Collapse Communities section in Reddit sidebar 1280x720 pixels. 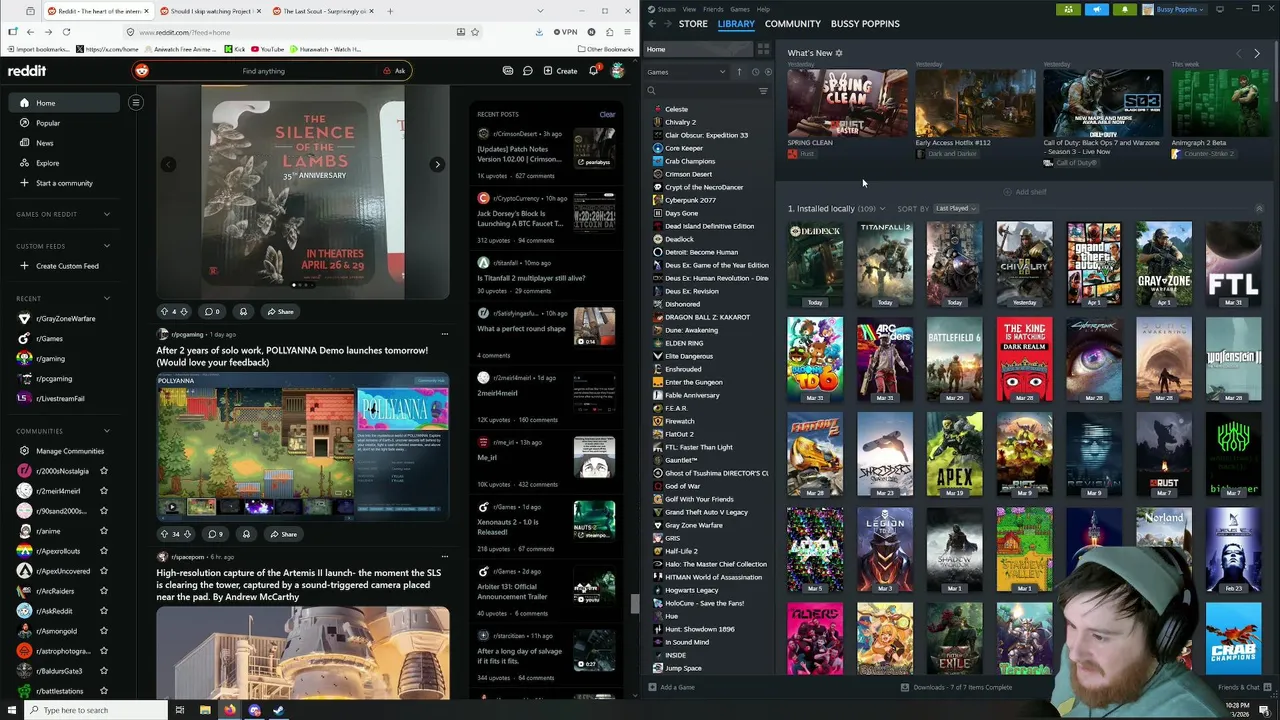point(107,431)
